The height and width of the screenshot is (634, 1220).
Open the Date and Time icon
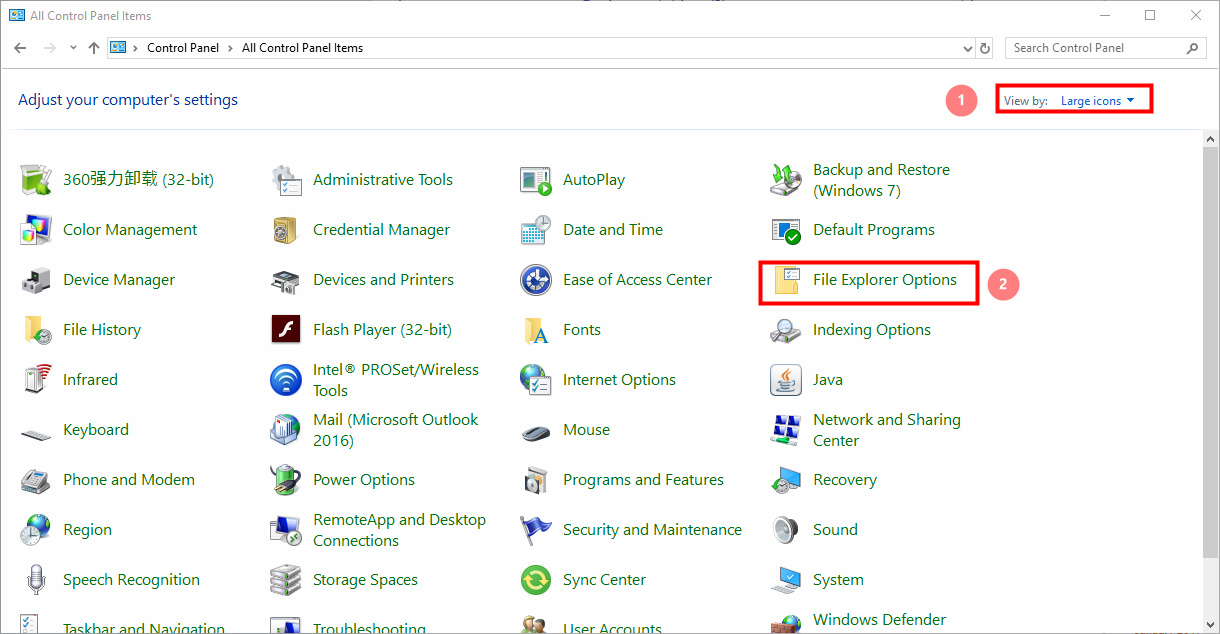coord(536,230)
